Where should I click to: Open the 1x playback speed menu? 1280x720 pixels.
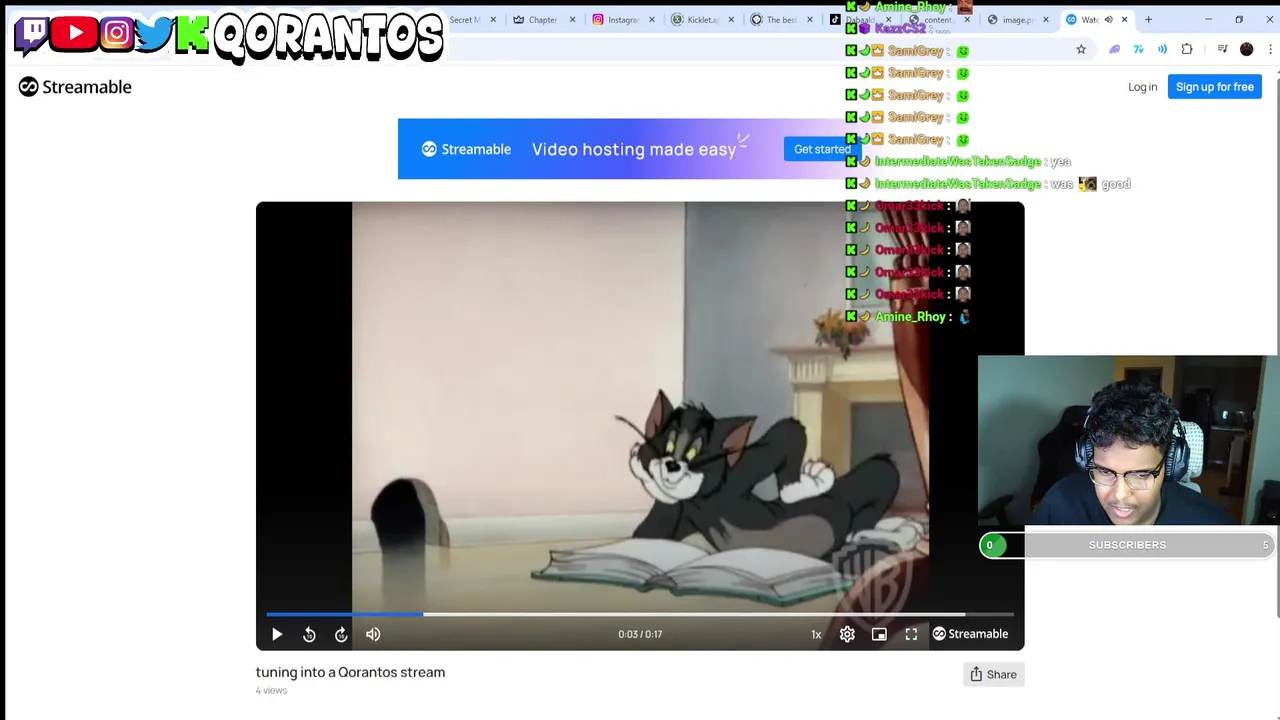point(816,634)
